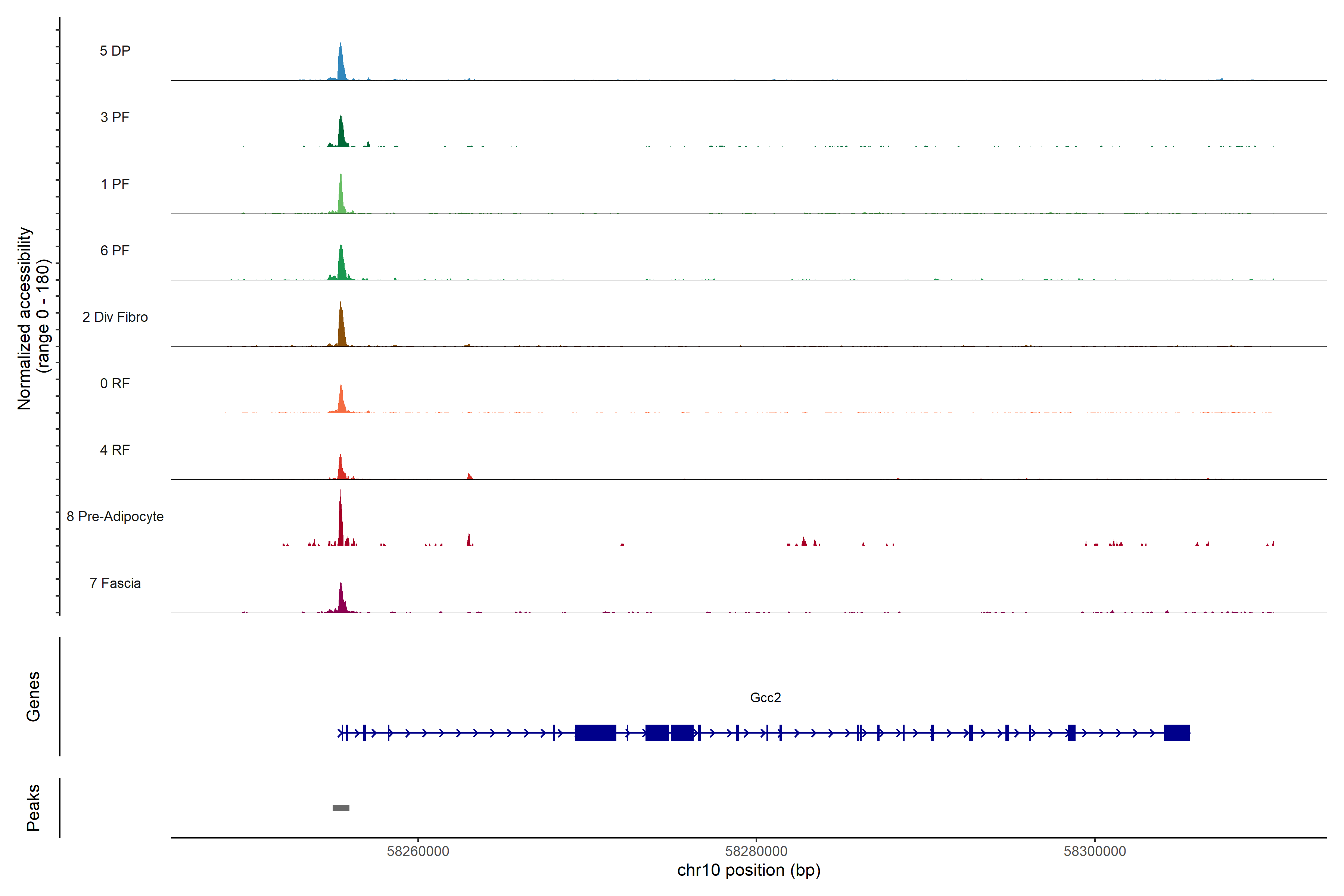Viewport: 1344px width, 896px height.
Task: Click the orange 0 RF peak
Action: (341, 401)
